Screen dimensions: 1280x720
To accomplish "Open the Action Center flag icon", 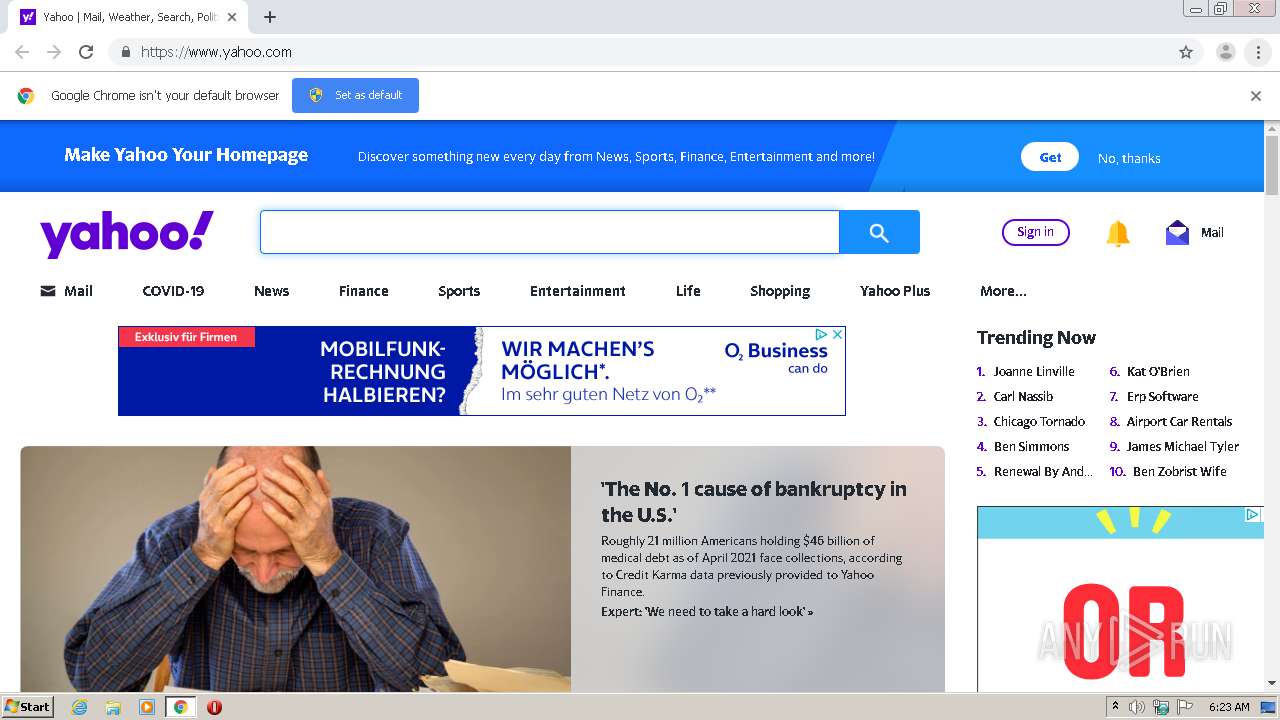I will coord(1185,707).
